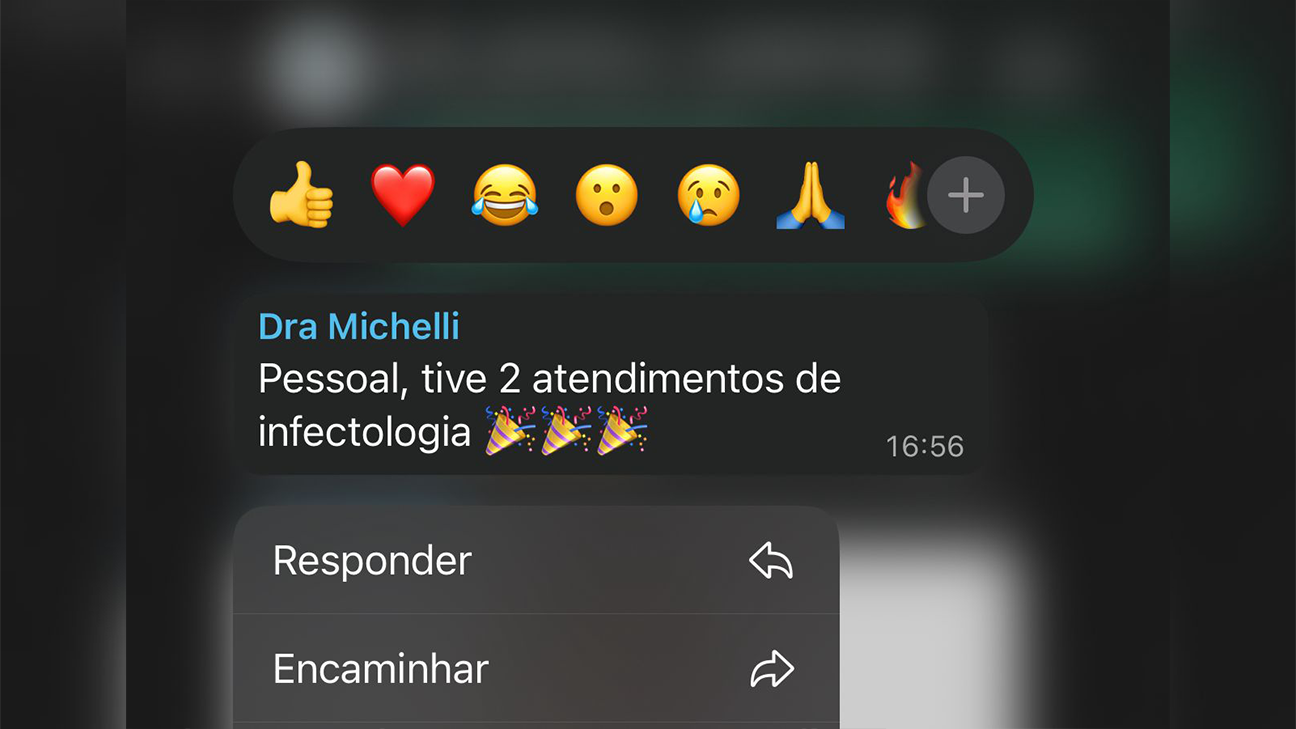Image resolution: width=1296 pixels, height=729 pixels.
Task: React with the red heart emoji
Action: point(403,195)
